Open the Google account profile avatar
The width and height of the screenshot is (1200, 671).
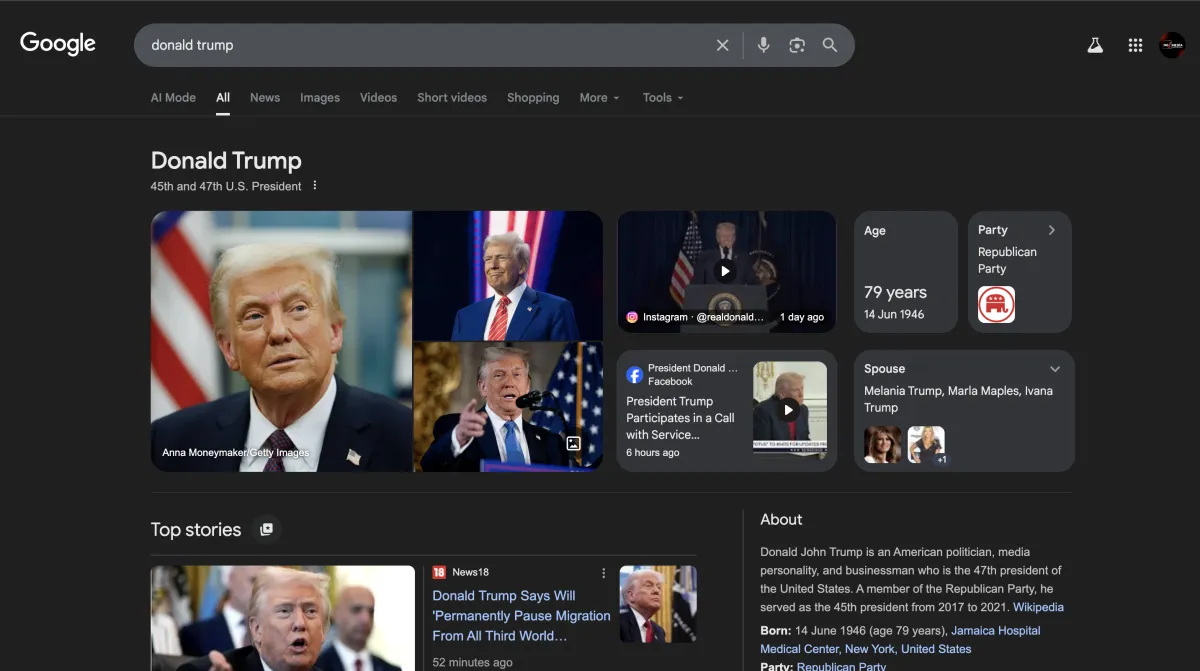pyautogui.click(x=1172, y=45)
